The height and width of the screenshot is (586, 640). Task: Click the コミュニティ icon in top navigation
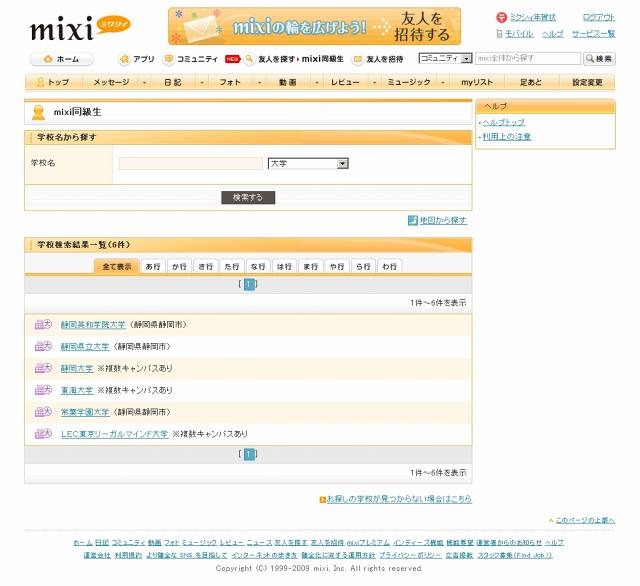point(169,59)
